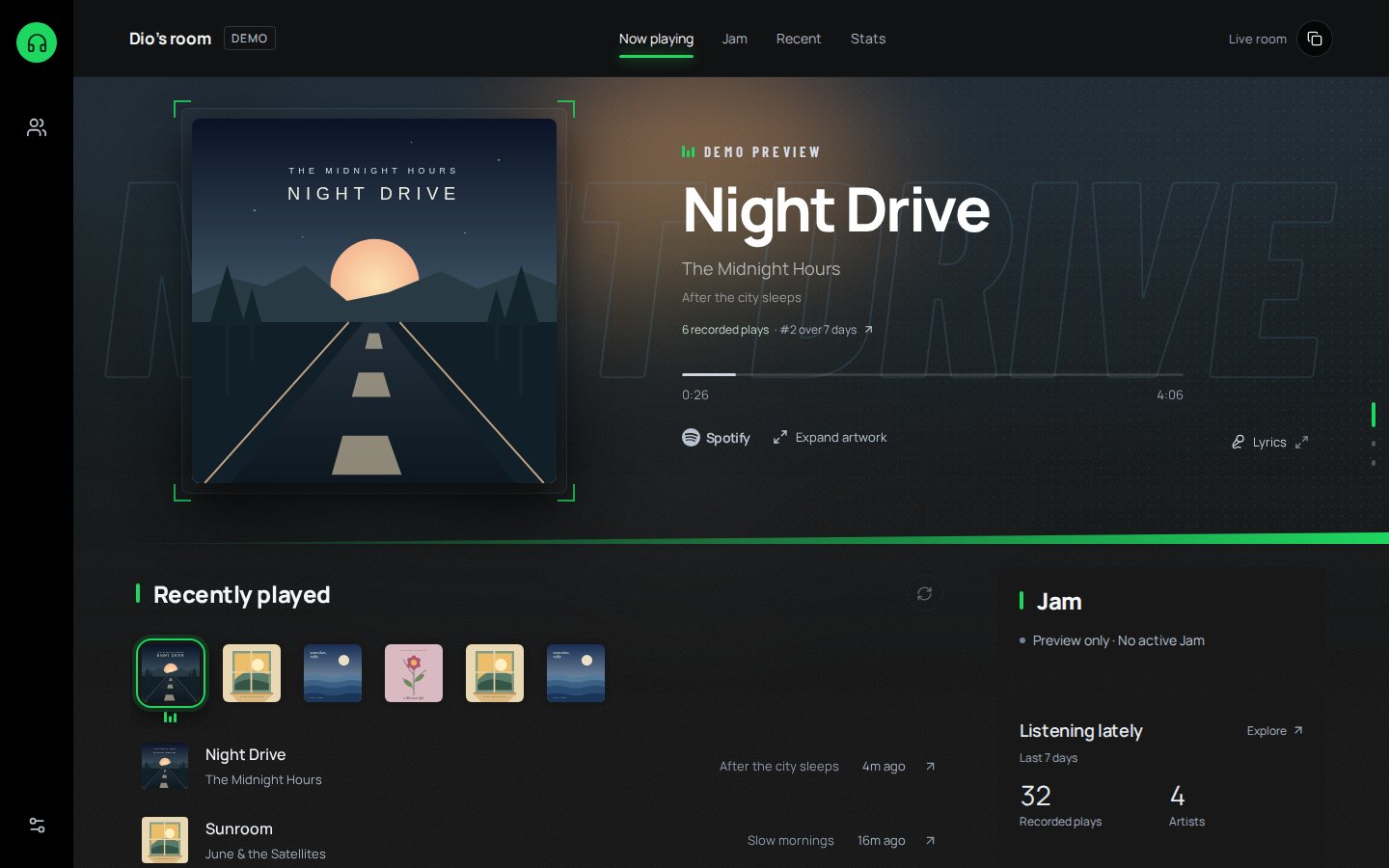Click the Live room label
Viewport: 1389px width, 868px height.
click(x=1257, y=40)
